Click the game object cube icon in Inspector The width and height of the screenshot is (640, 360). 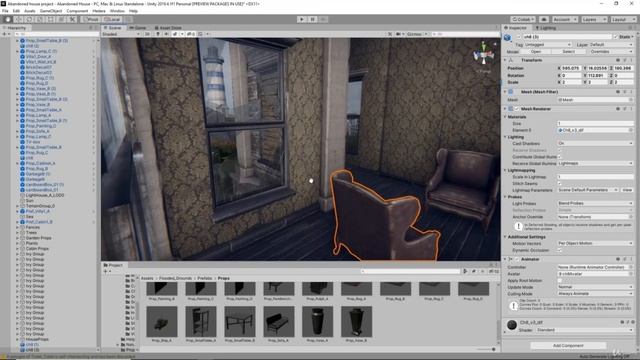point(508,38)
